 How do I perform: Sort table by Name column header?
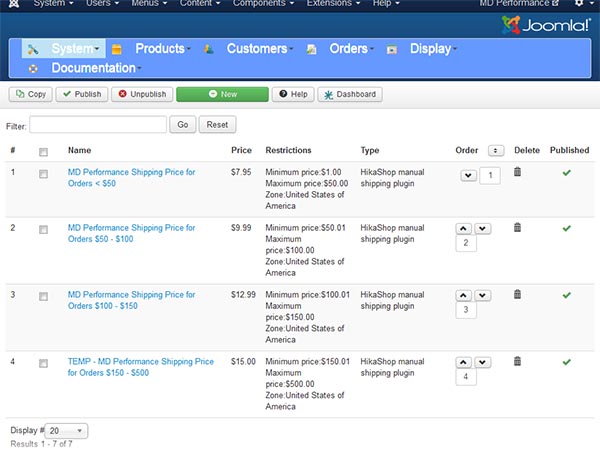pos(80,150)
